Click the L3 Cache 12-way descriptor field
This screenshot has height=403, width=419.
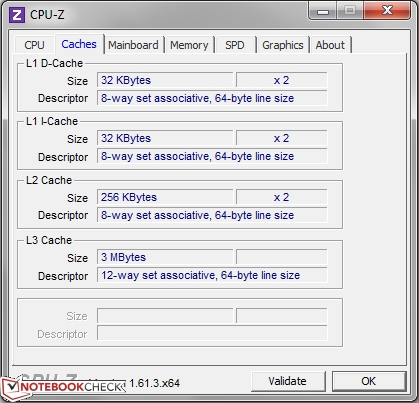pos(212,275)
